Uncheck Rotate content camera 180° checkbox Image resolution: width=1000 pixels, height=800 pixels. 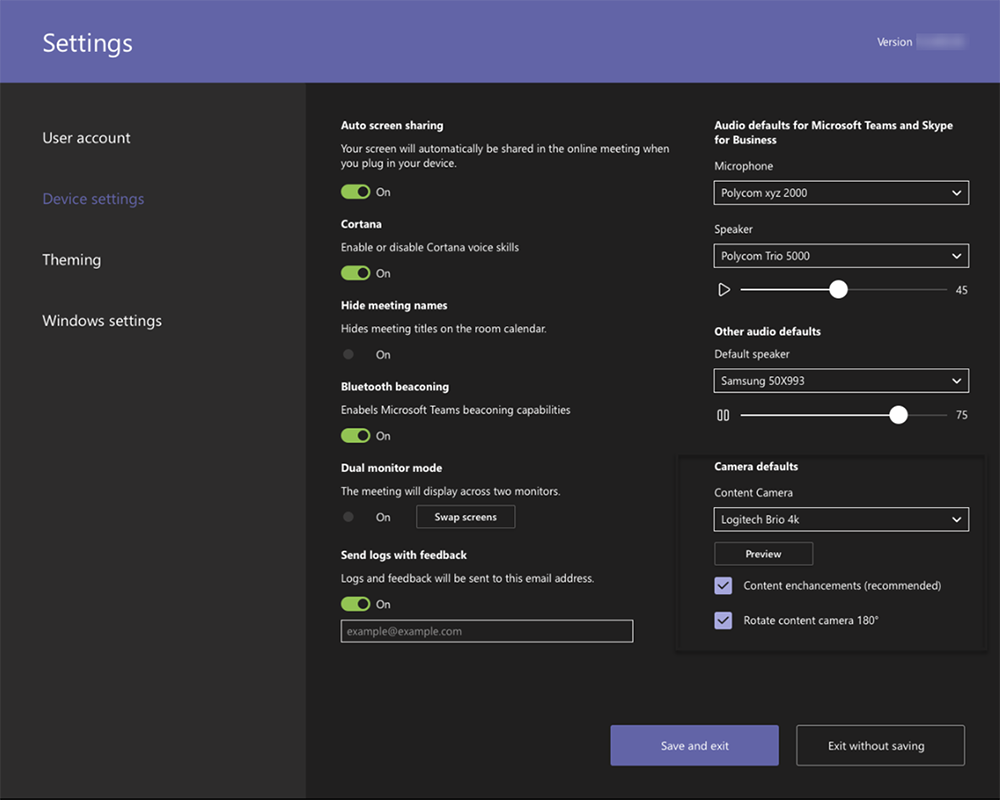click(723, 620)
